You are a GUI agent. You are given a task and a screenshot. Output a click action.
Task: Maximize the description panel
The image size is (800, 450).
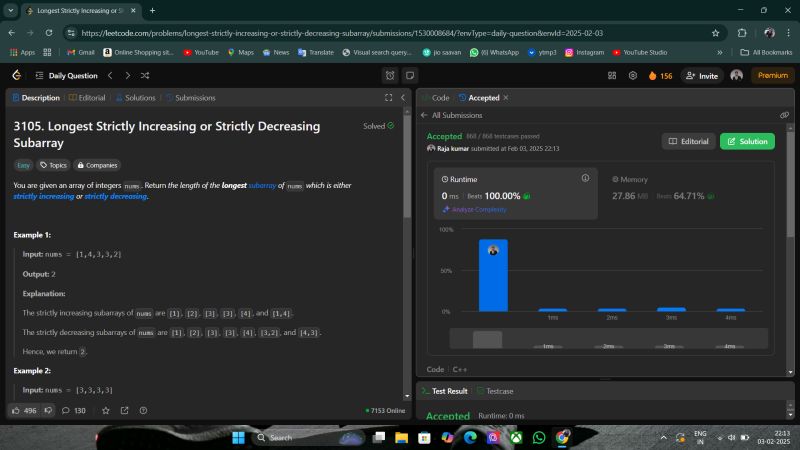point(388,97)
